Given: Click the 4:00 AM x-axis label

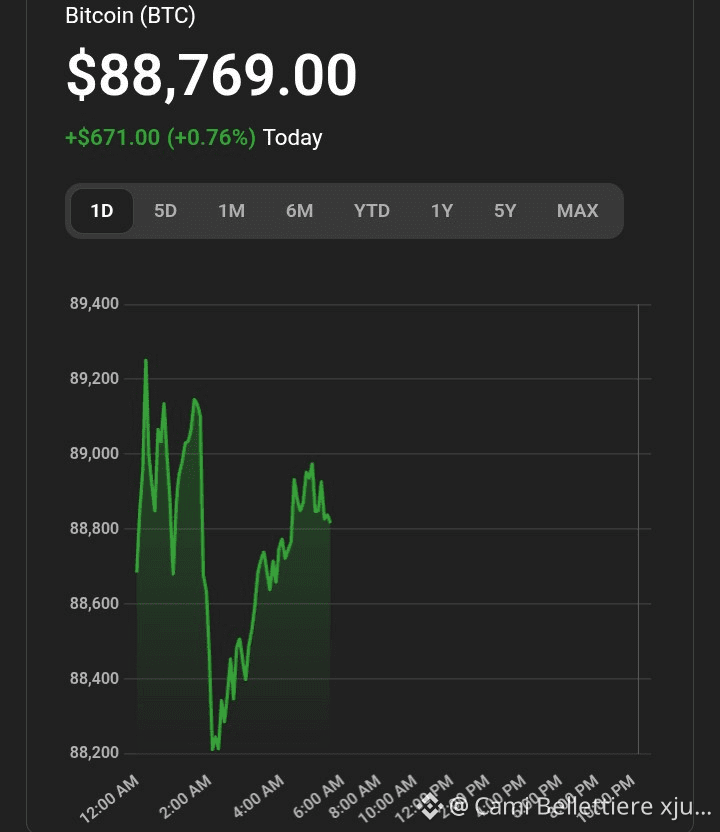Looking at the screenshot, I should pyautogui.click(x=259, y=797).
